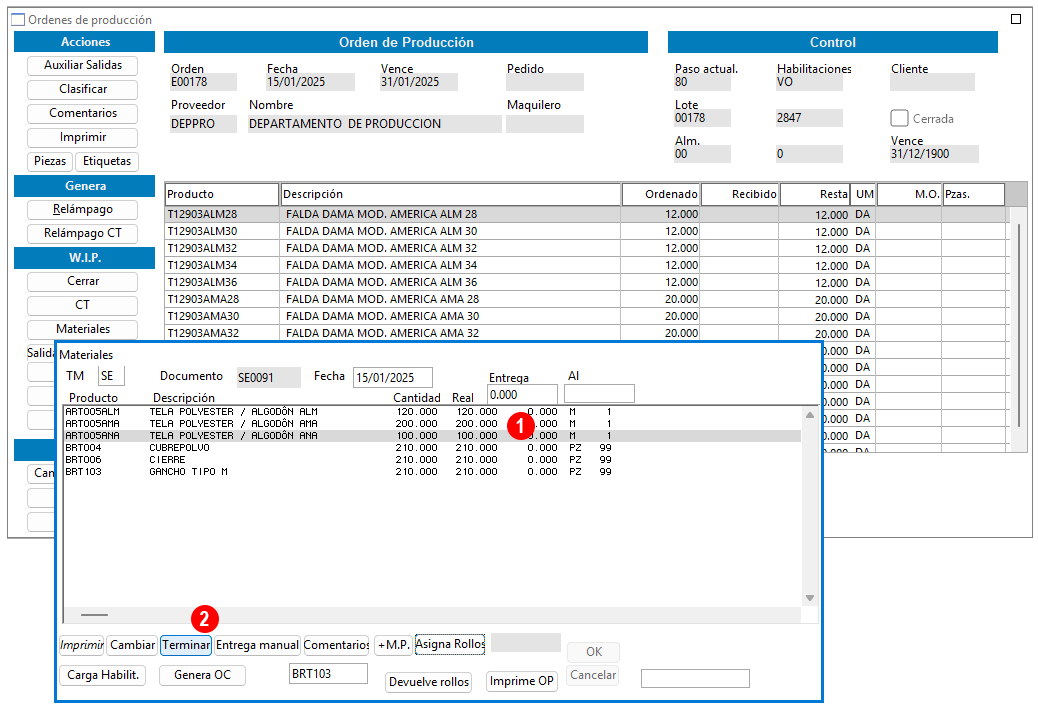Click the Etiquetas button

coord(107,162)
